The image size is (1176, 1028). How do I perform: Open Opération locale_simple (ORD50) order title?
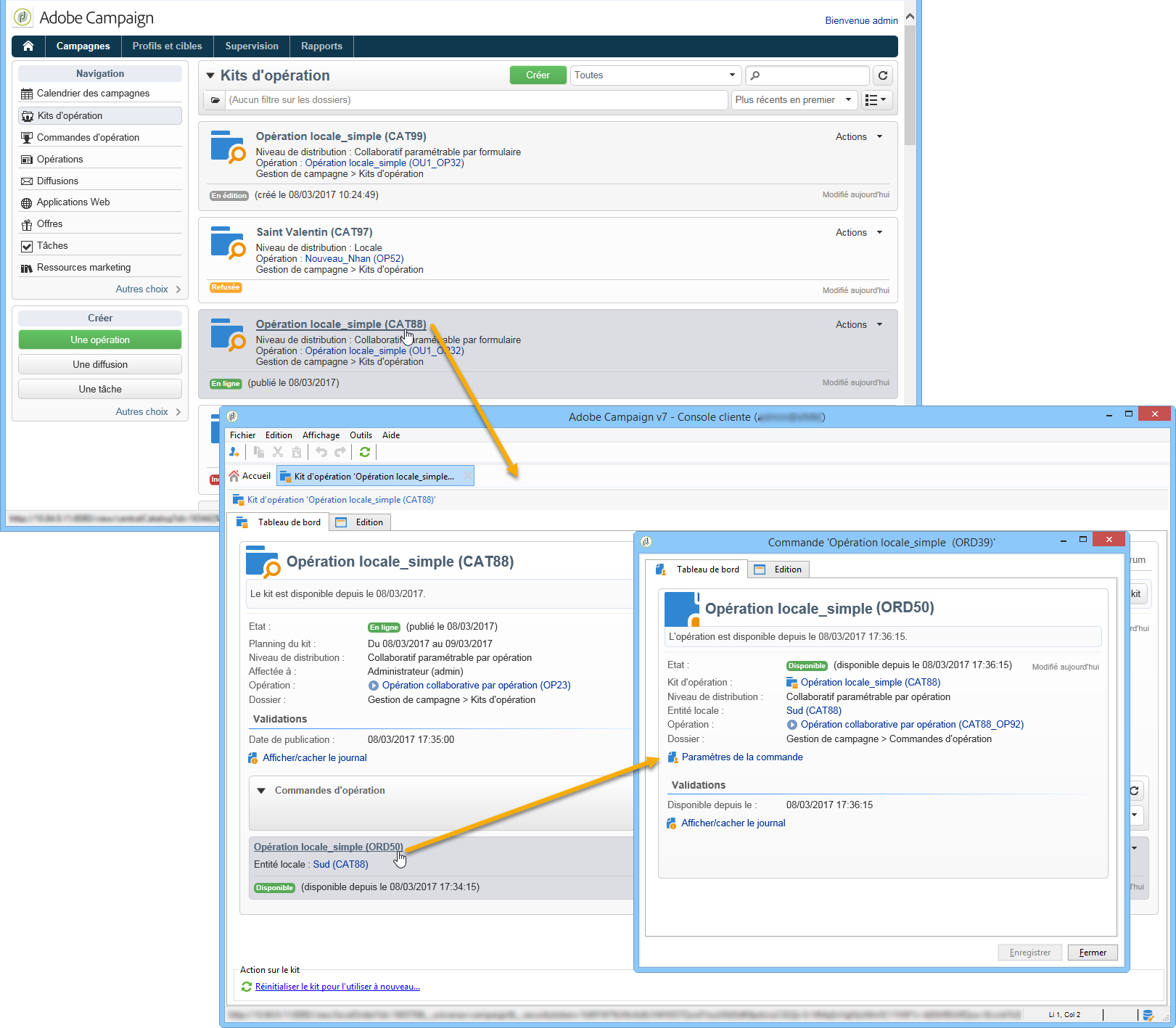(x=328, y=847)
